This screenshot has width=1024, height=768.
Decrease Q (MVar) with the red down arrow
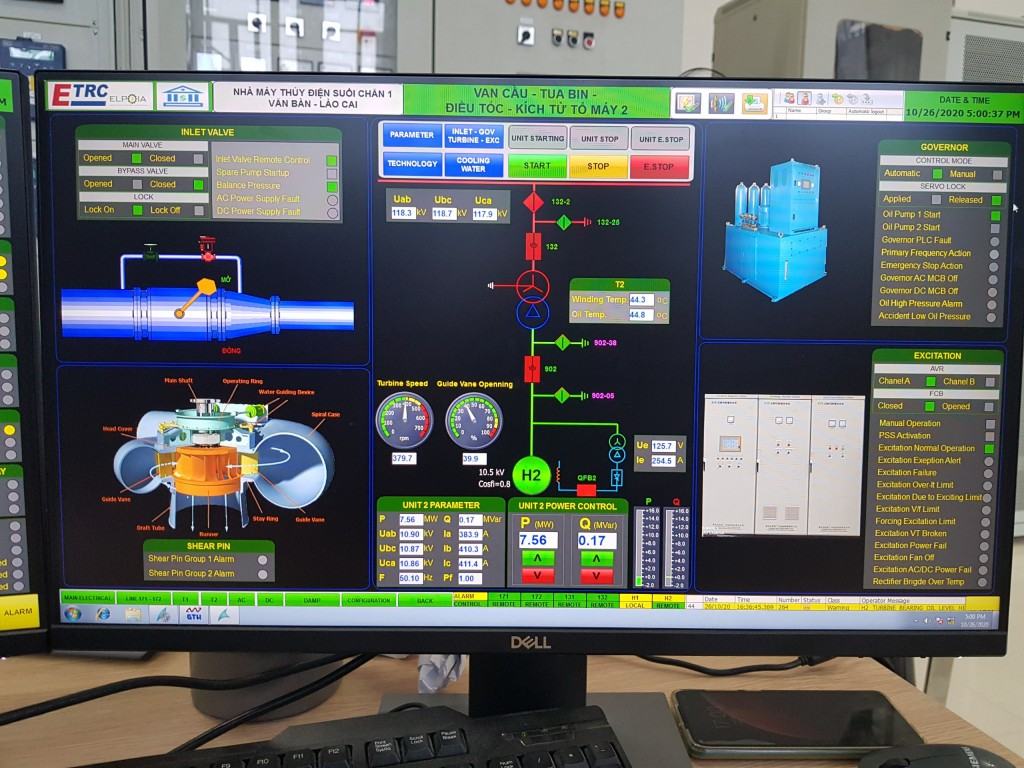(597, 576)
